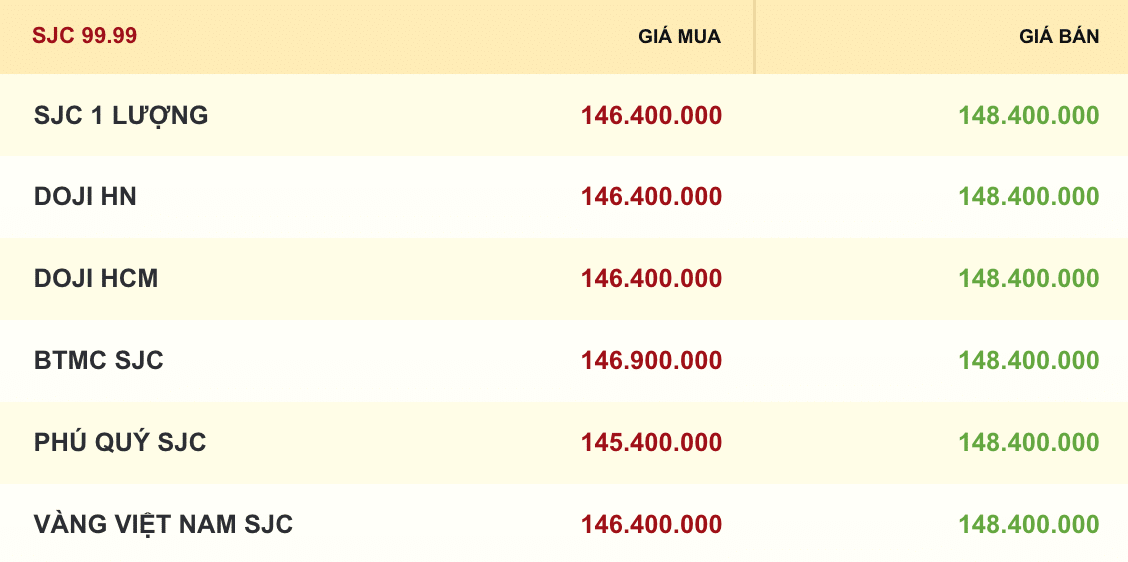Click PHÚ QUÝ SJC sell price value
Screen dimensions: 1128x562
click(x=1028, y=443)
